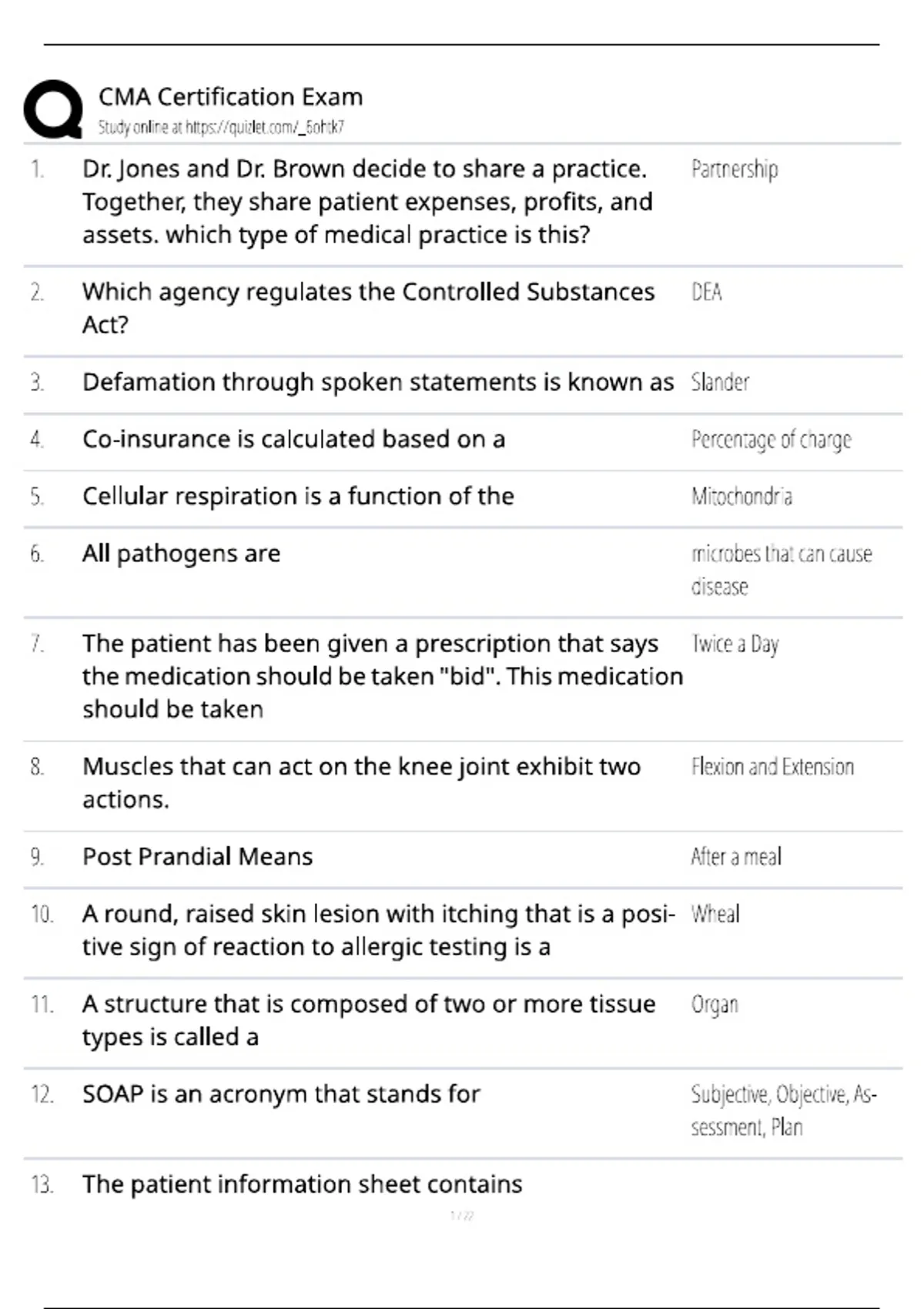Image resolution: width=924 pixels, height=1309 pixels.
Task: Select the Post Prandial Means question
Action: coord(197,856)
